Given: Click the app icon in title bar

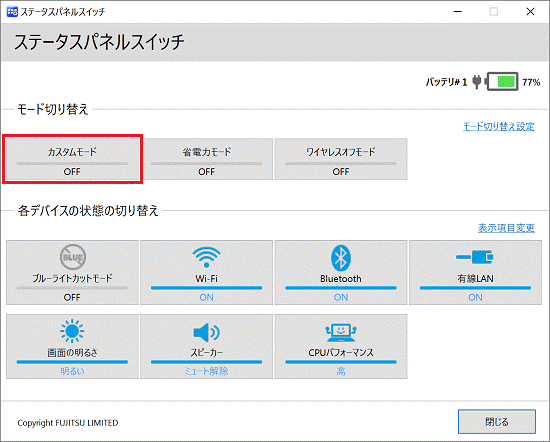Looking at the screenshot, I should [12, 12].
